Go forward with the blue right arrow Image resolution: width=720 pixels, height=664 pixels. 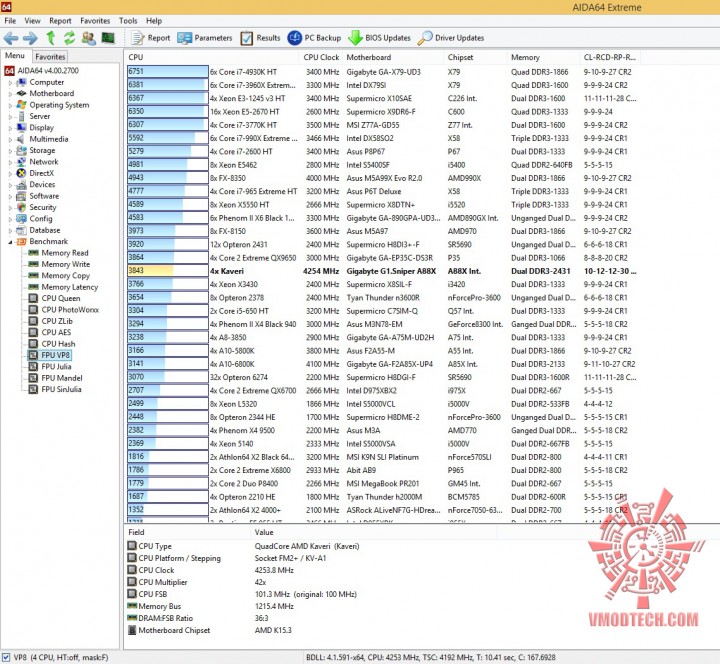[x=30, y=38]
